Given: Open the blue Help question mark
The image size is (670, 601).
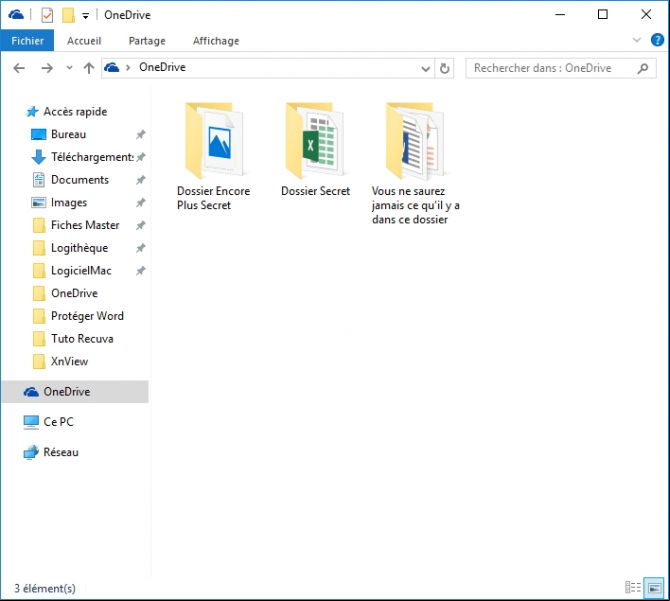Looking at the screenshot, I should pyautogui.click(x=657, y=40).
